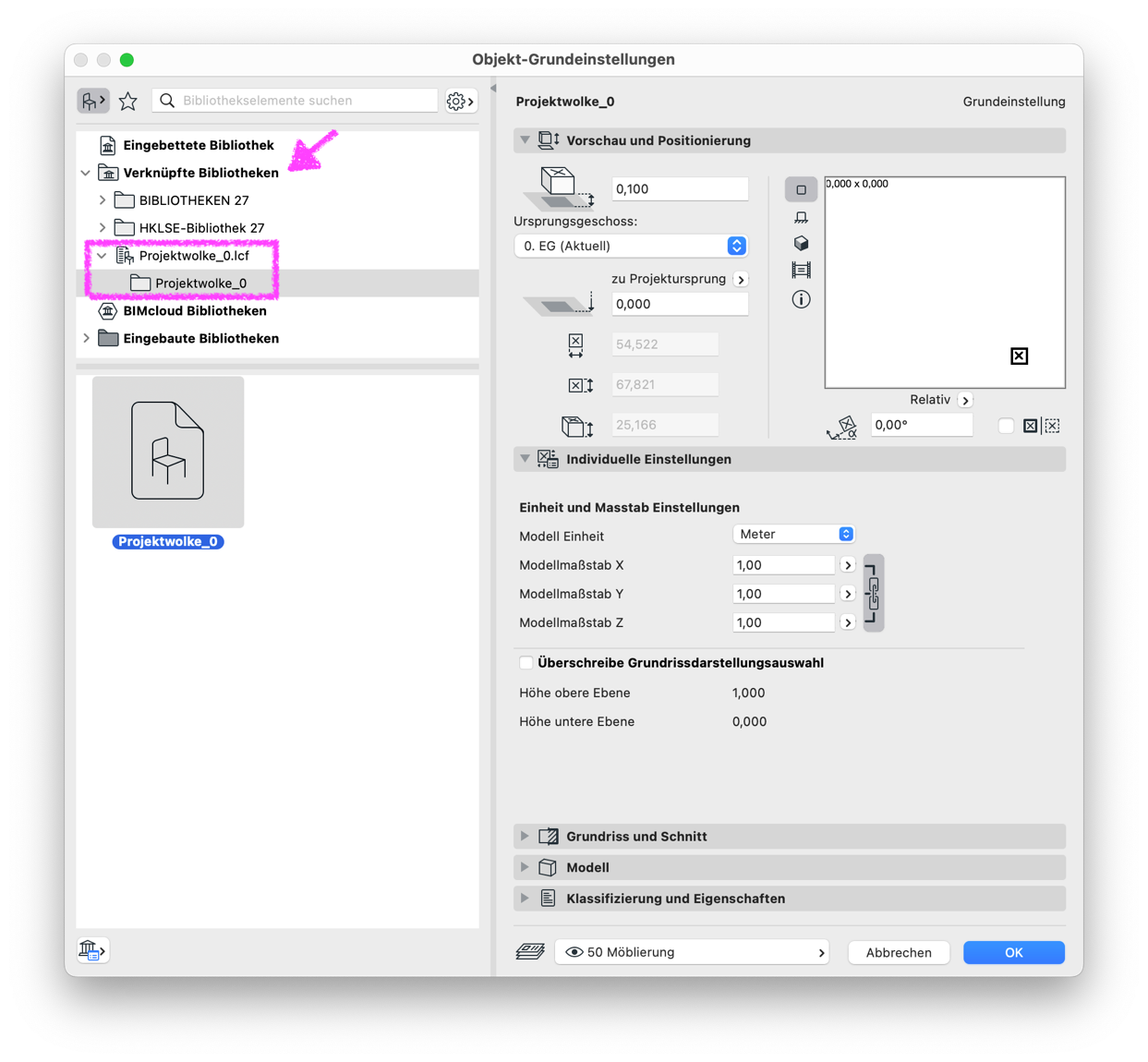Screen dimensions: 1148x1062
Task: Collapse Vorschau und Positionierung panel
Action: point(525,140)
